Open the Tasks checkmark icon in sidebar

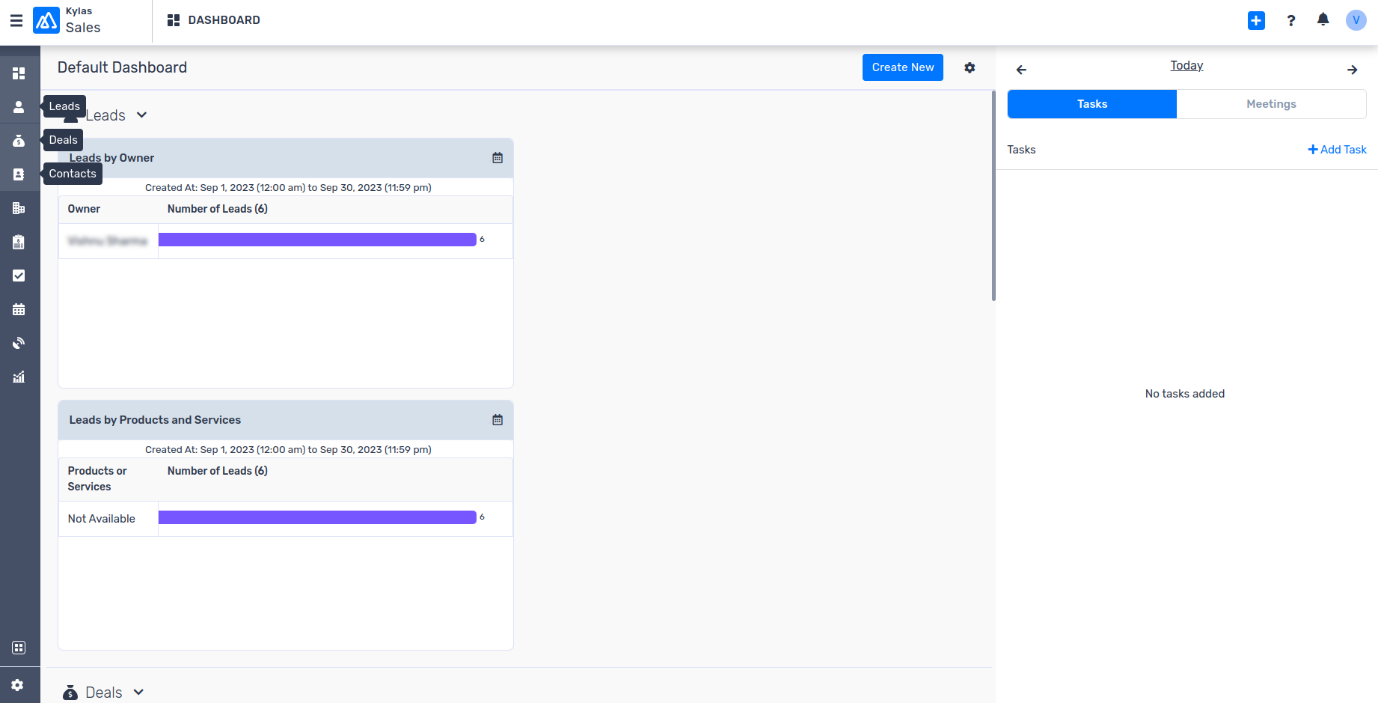click(x=18, y=275)
